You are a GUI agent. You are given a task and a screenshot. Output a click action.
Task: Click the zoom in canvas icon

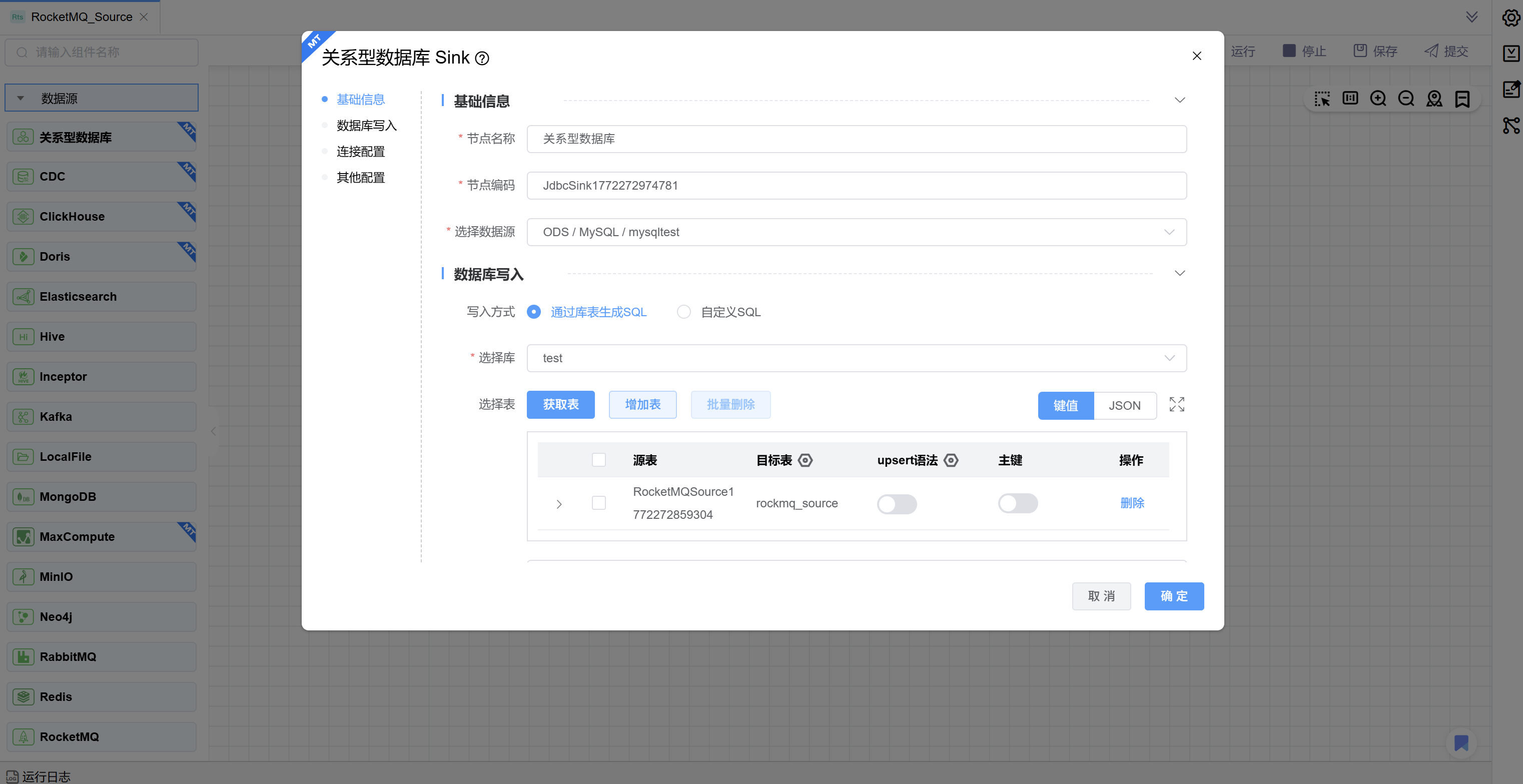[1377, 98]
